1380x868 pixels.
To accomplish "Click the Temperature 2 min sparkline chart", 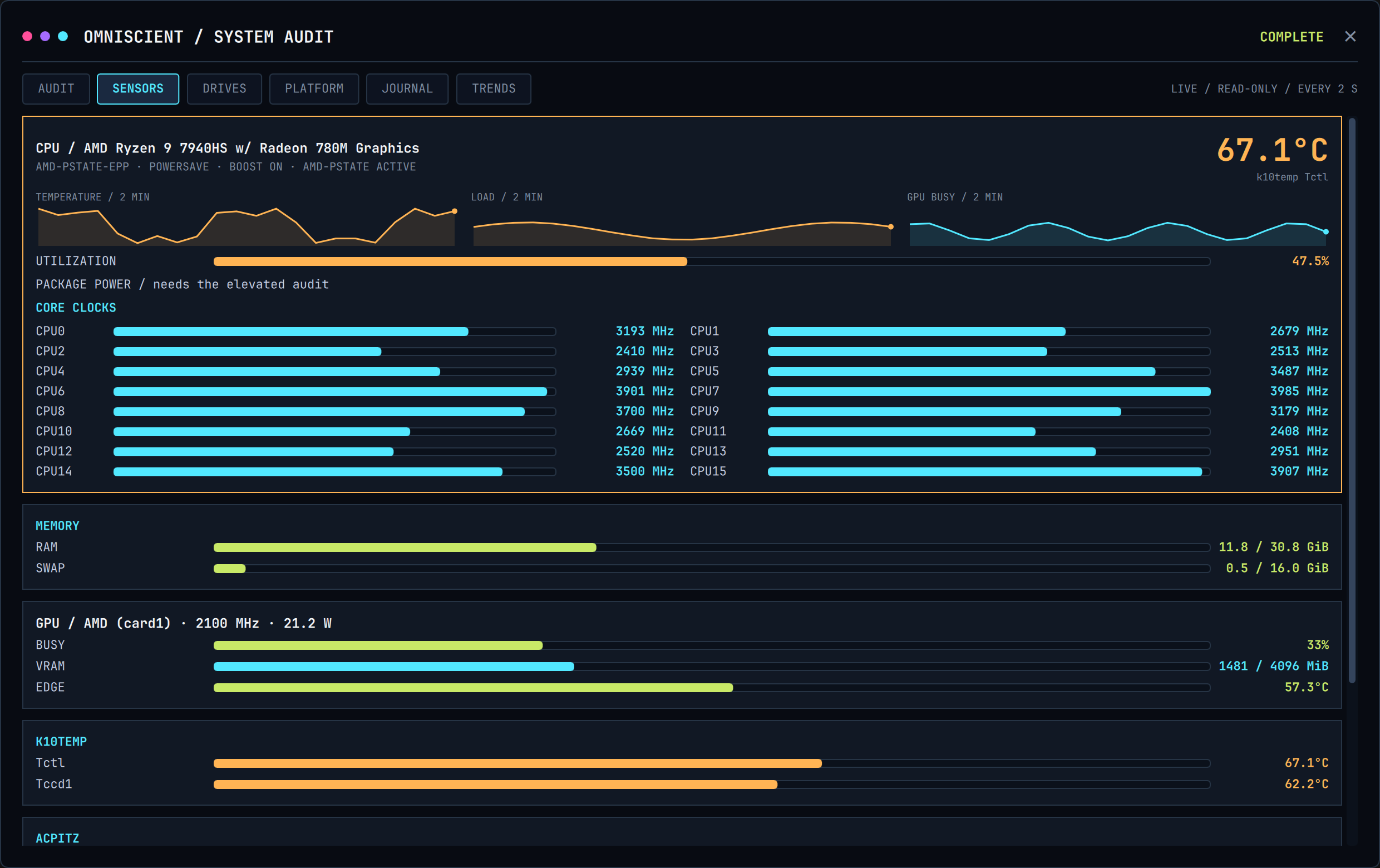I will [247, 226].
